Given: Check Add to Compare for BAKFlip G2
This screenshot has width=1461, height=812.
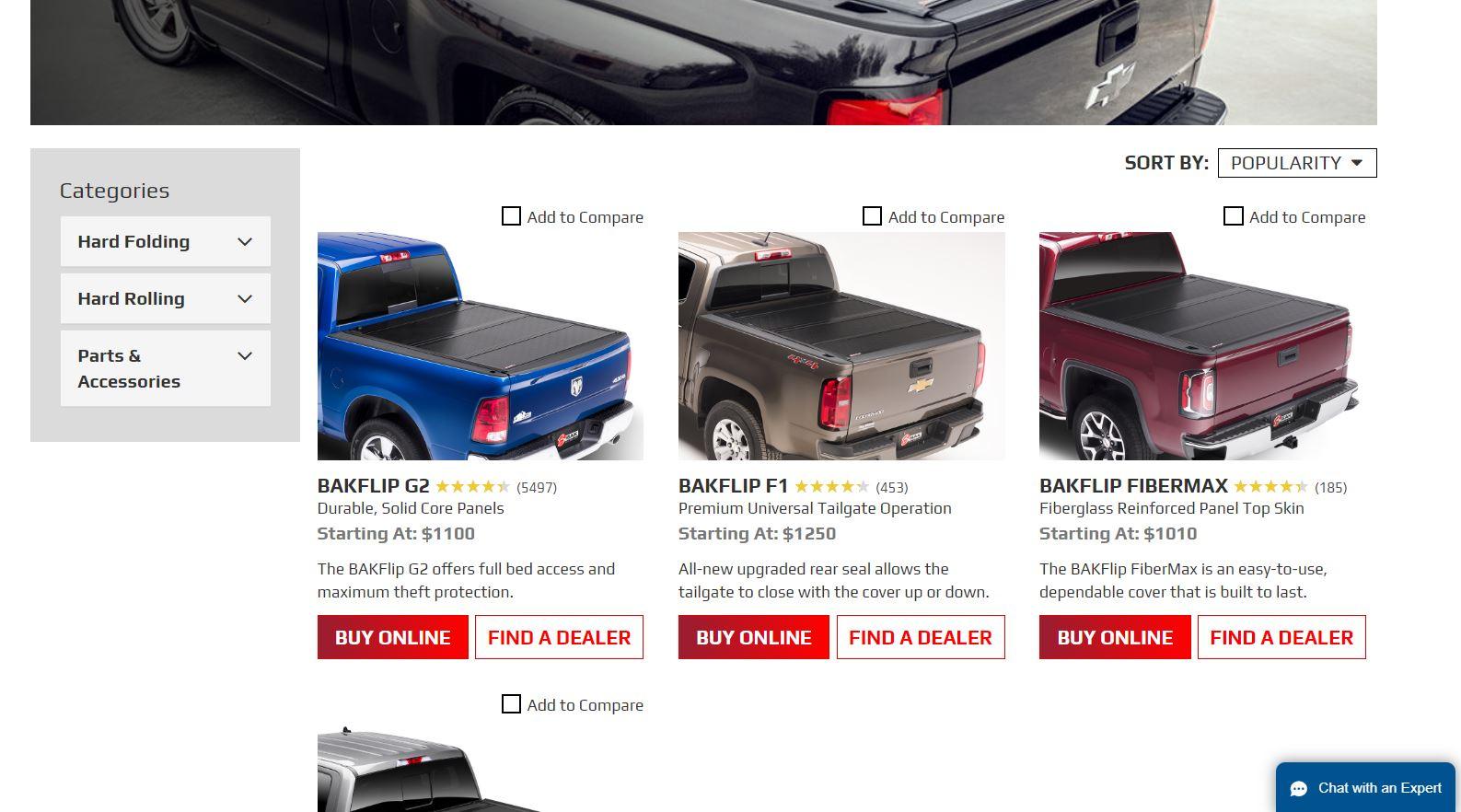Looking at the screenshot, I should click(511, 216).
